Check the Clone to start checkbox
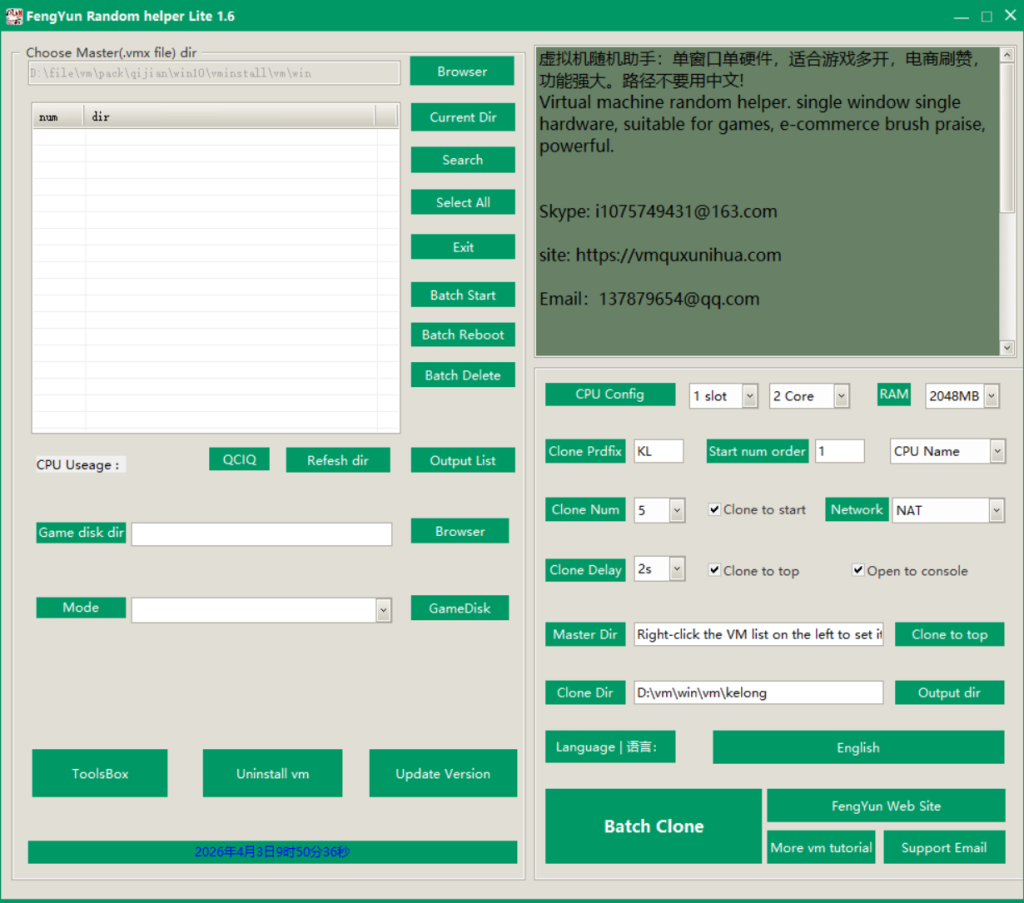 (715, 509)
